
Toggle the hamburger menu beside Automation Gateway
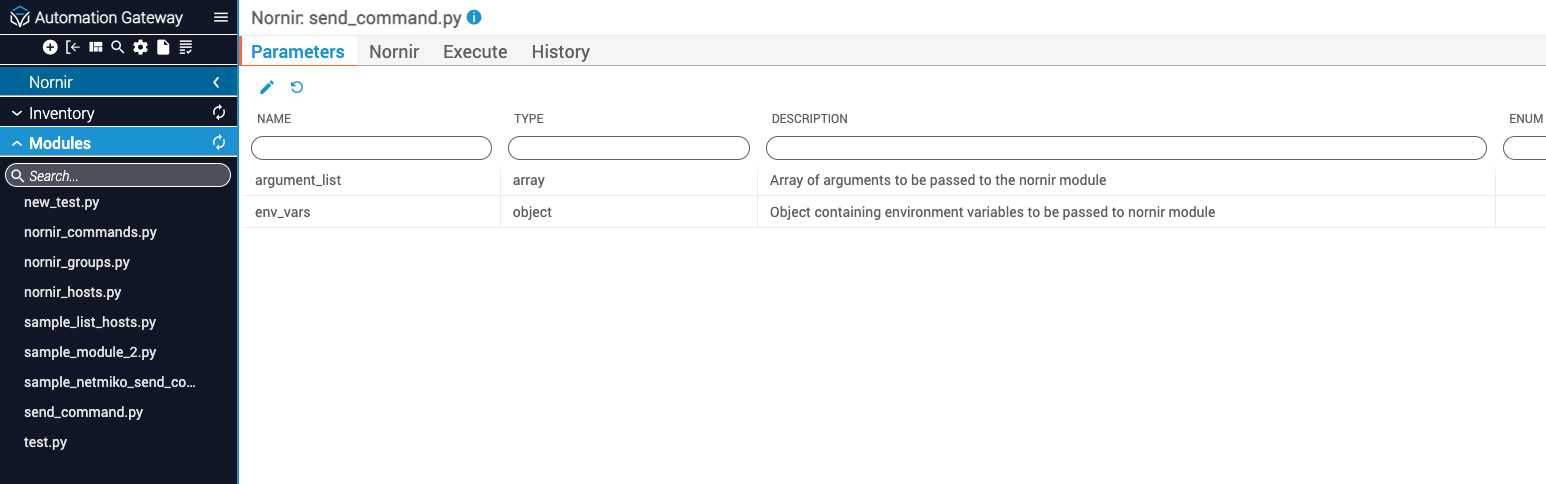pos(221,17)
